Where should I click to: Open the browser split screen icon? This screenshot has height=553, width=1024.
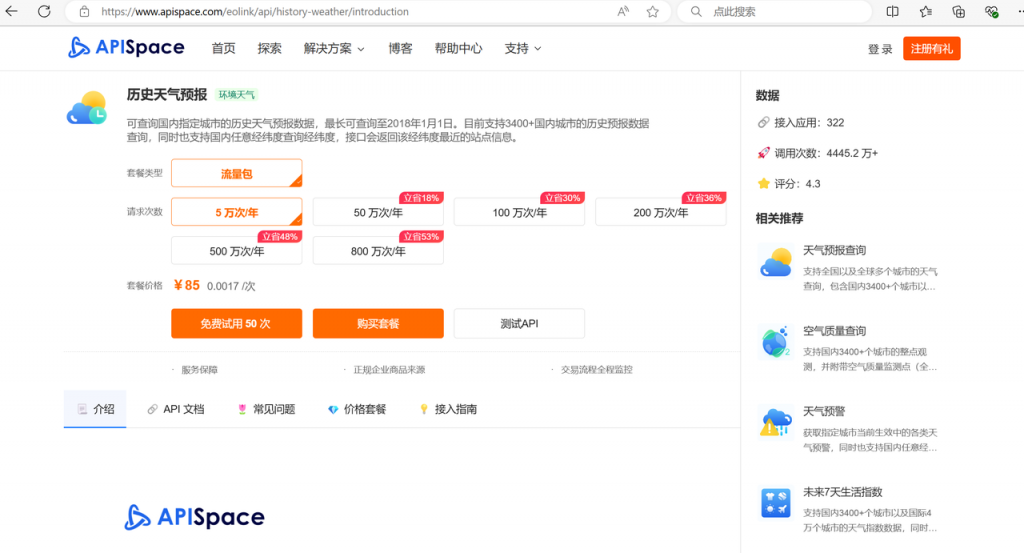point(893,12)
